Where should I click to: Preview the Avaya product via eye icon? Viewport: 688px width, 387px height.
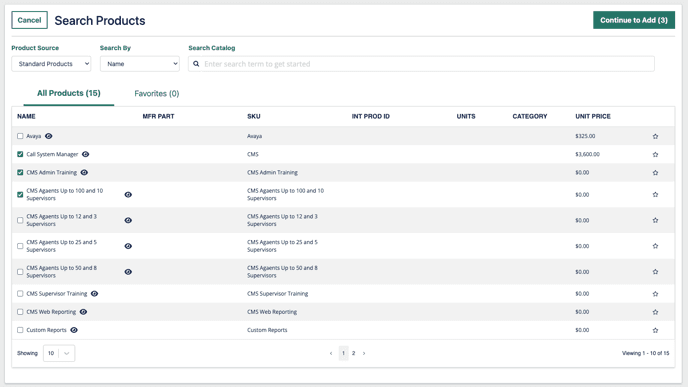point(49,136)
